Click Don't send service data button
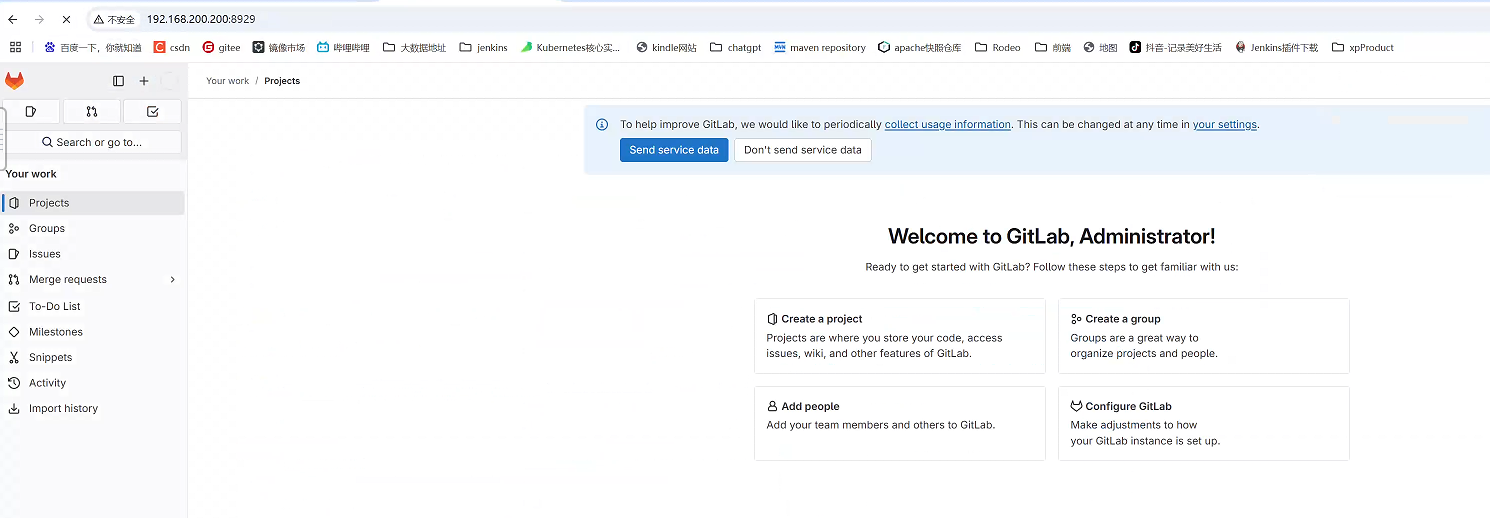The height and width of the screenshot is (518, 1490). (803, 150)
